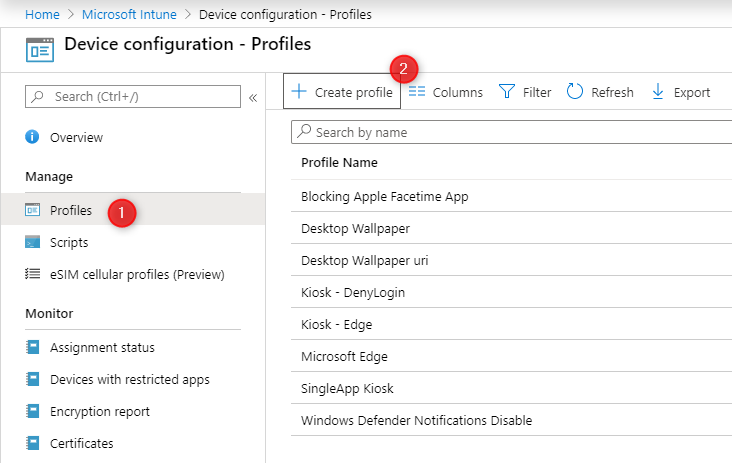Sort by the Profile Name column header
Image resolution: width=732 pixels, height=463 pixels.
[x=339, y=162]
